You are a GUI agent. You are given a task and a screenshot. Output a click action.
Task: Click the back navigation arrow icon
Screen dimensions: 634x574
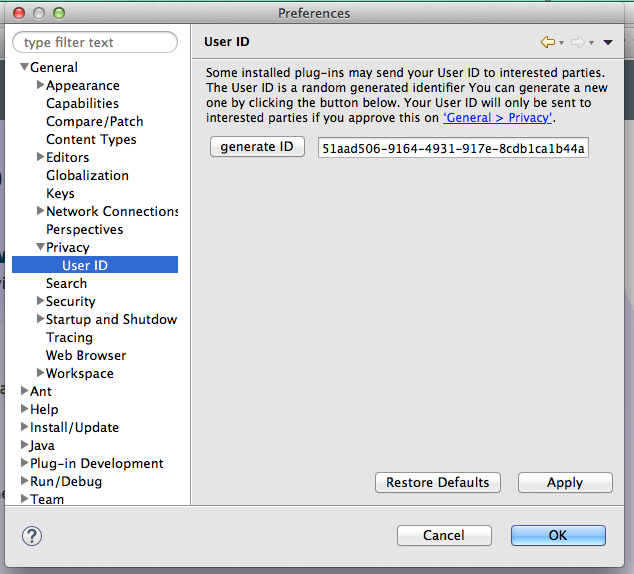pos(548,42)
